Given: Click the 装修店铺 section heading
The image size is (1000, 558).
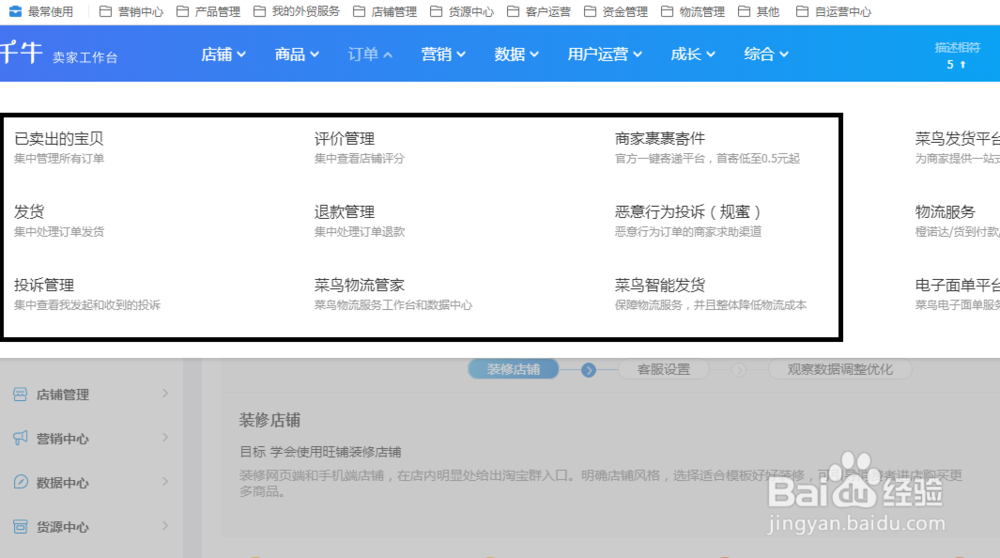Looking at the screenshot, I should point(269,420).
